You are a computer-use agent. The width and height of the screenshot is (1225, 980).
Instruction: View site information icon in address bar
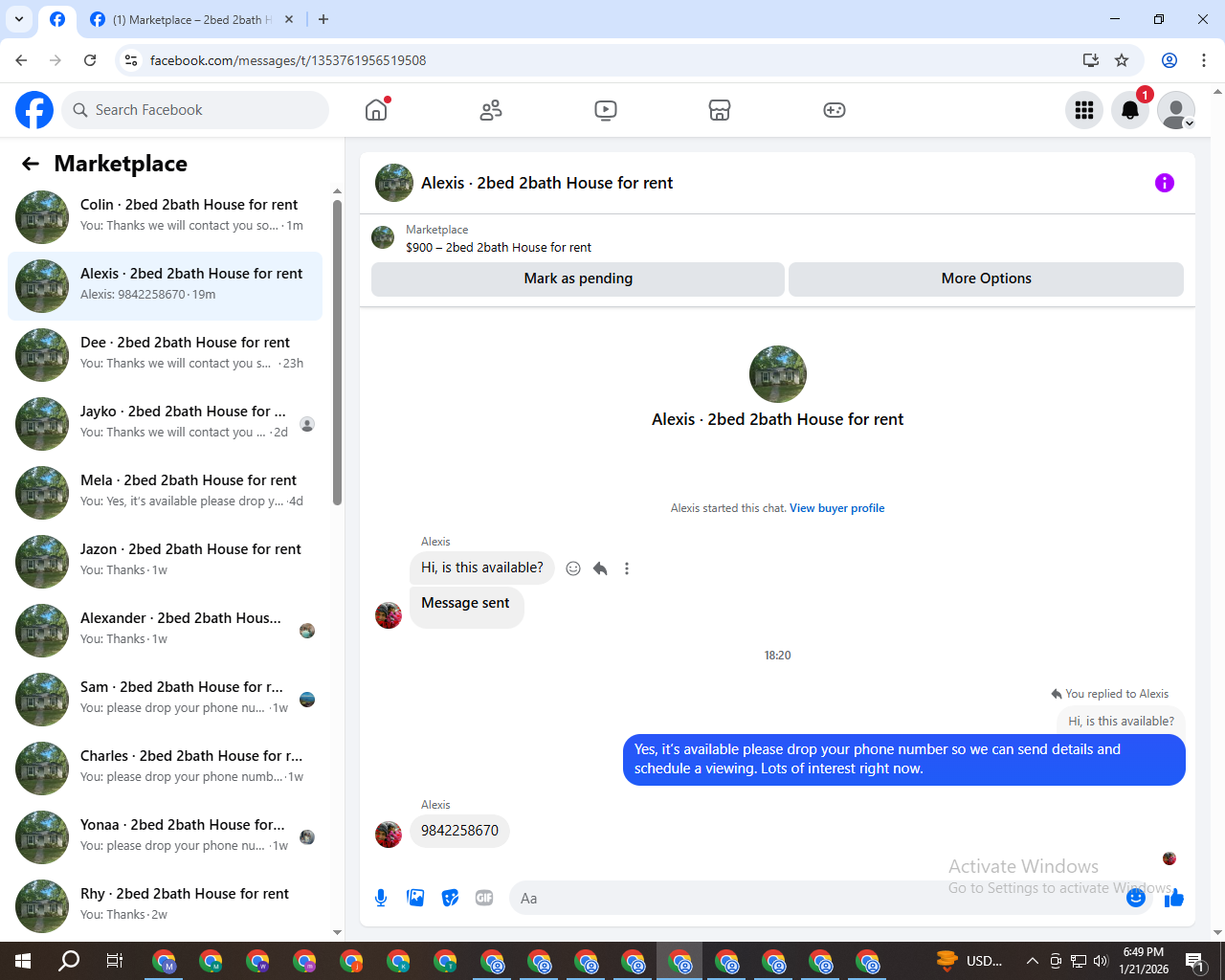[132, 60]
